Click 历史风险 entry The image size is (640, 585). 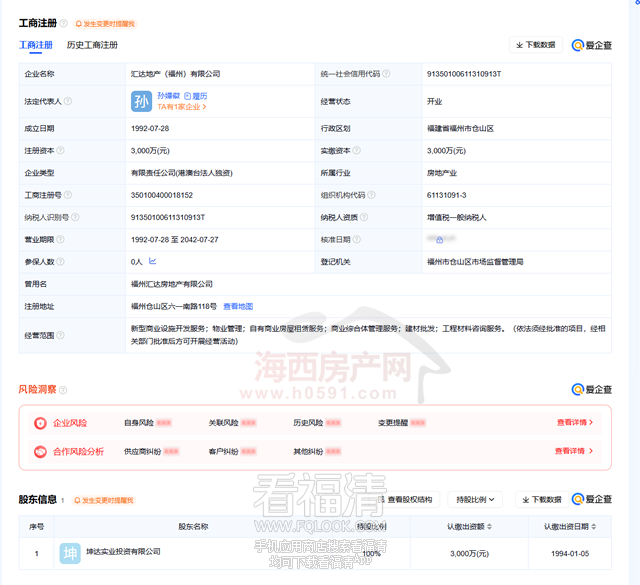pos(317,423)
